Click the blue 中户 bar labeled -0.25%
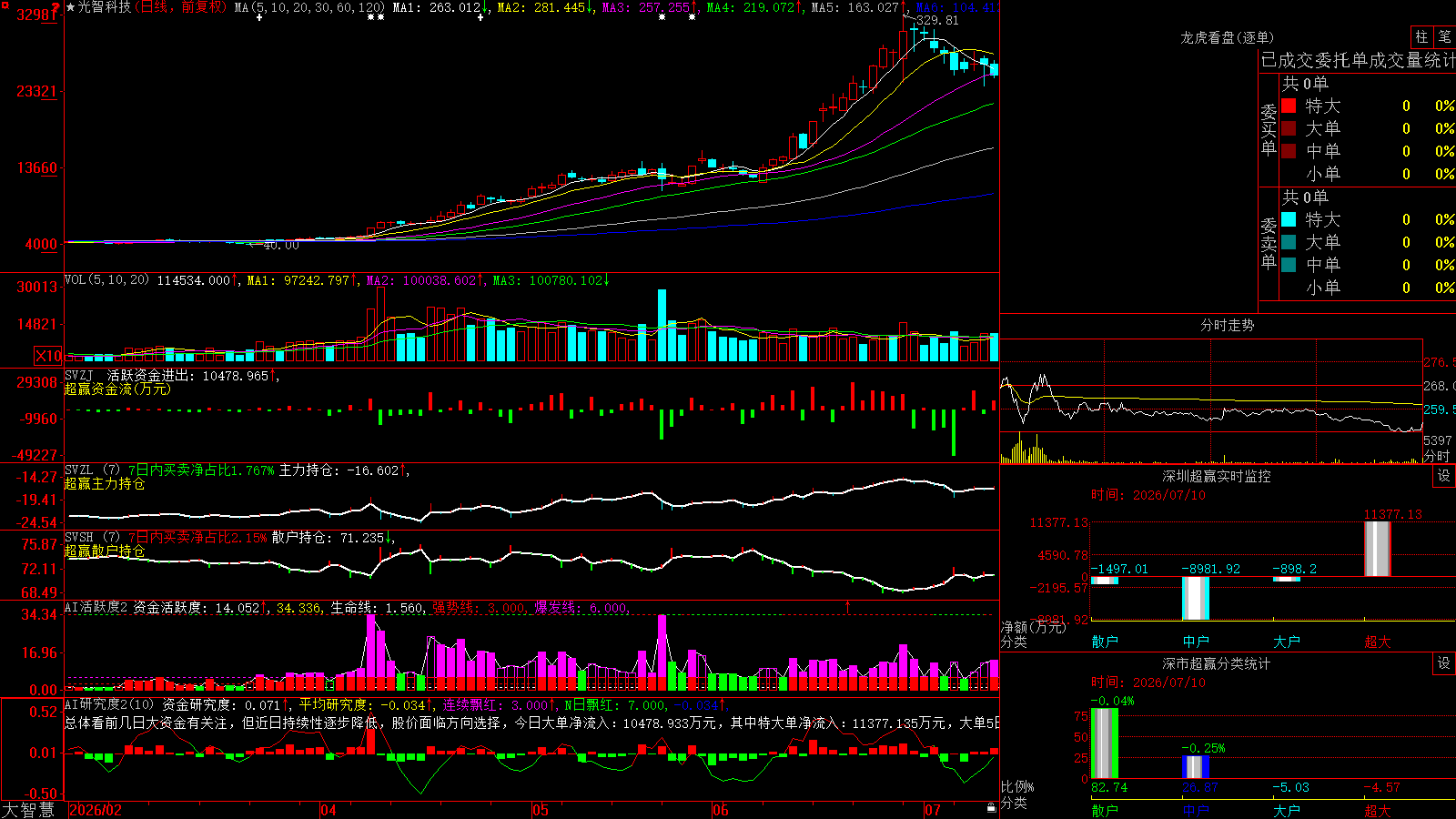This screenshot has width=1456, height=819. click(x=1196, y=766)
